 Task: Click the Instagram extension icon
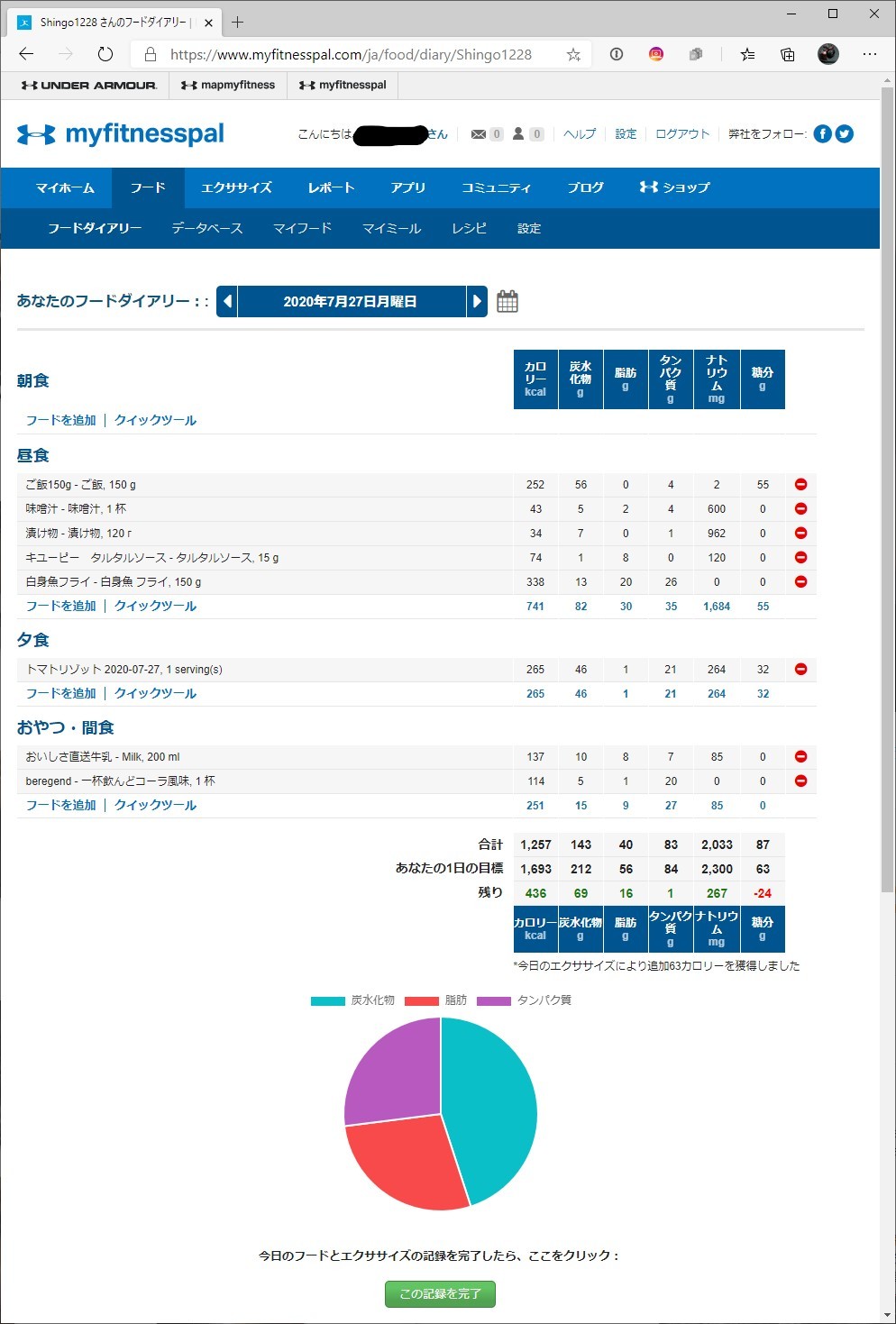tap(656, 54)
